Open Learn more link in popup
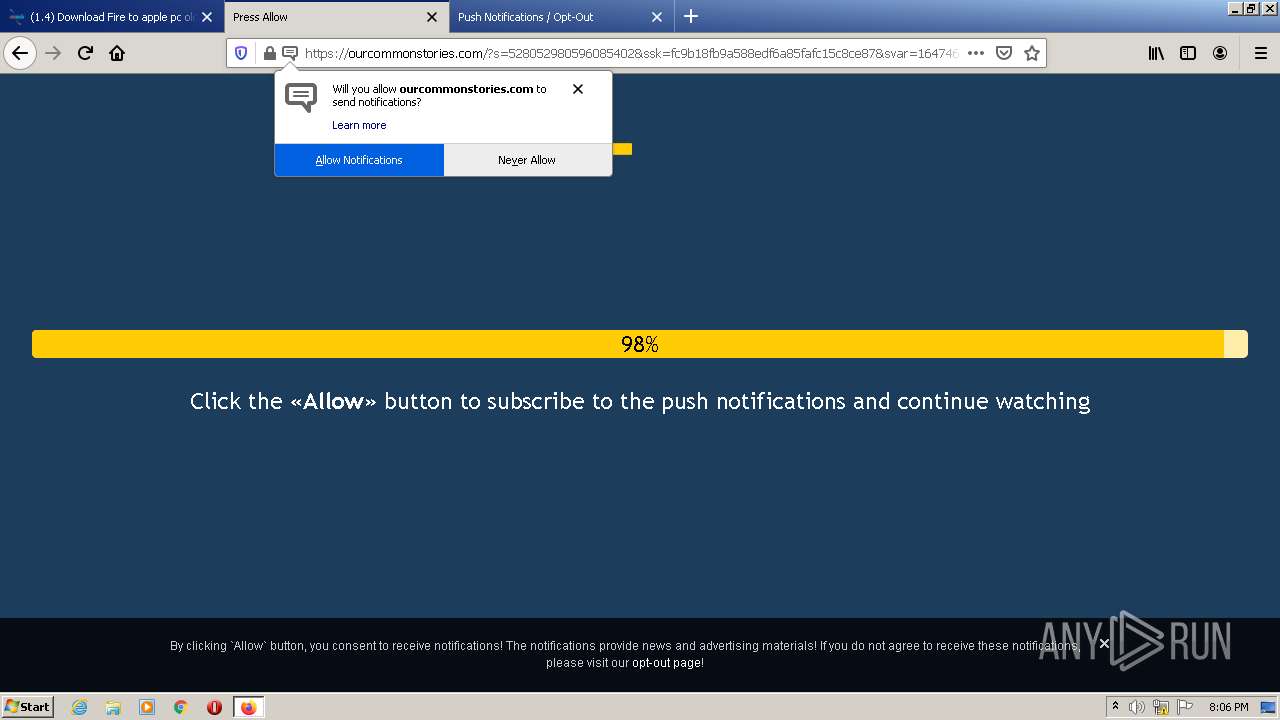Viewport: 1280px width, 720px height. (359, 125)
